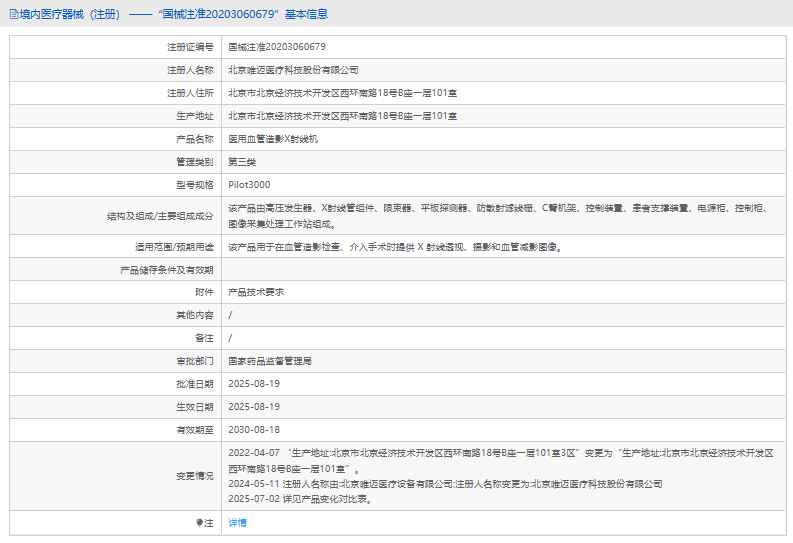The width and height of the screenshot is (793, 543).
Task: Select model specification Pilot3000
Action: (x=249, y=185)
